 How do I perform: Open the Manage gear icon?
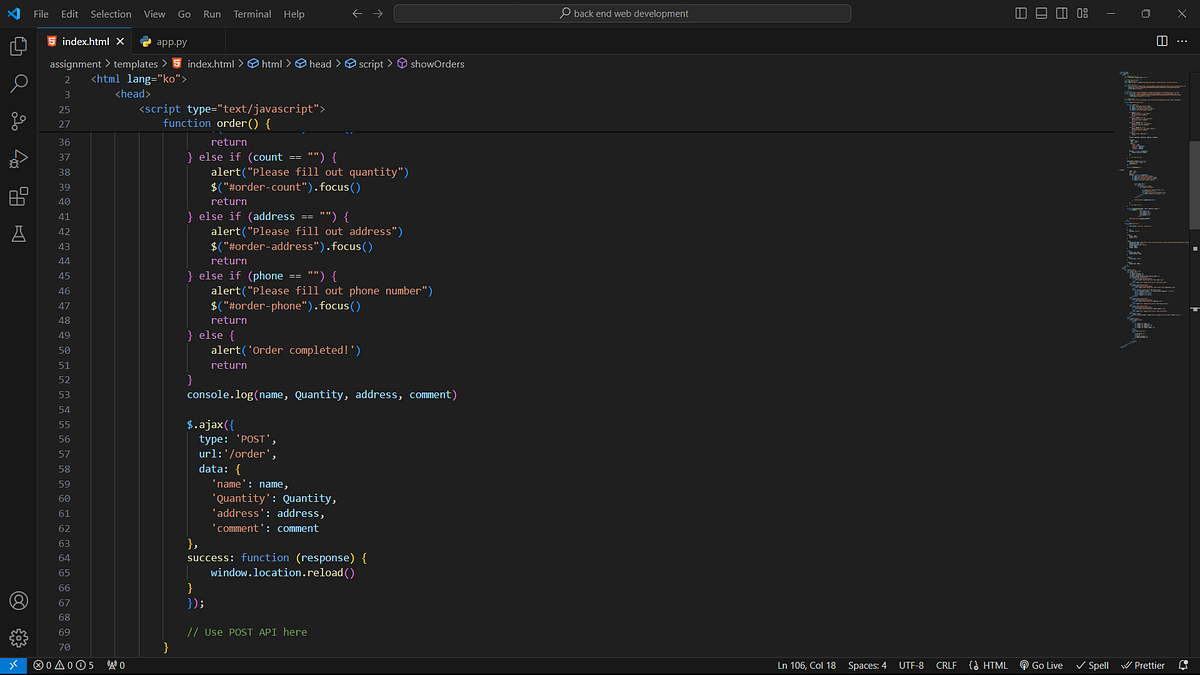click(x=18, y=637)
